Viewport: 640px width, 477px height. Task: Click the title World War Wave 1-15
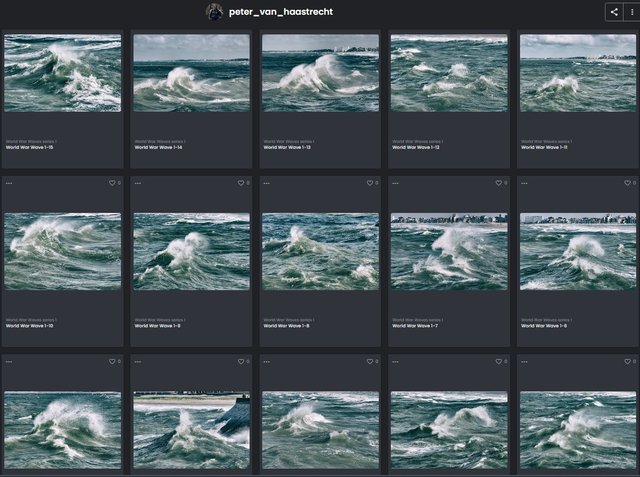tap(29, 147)
